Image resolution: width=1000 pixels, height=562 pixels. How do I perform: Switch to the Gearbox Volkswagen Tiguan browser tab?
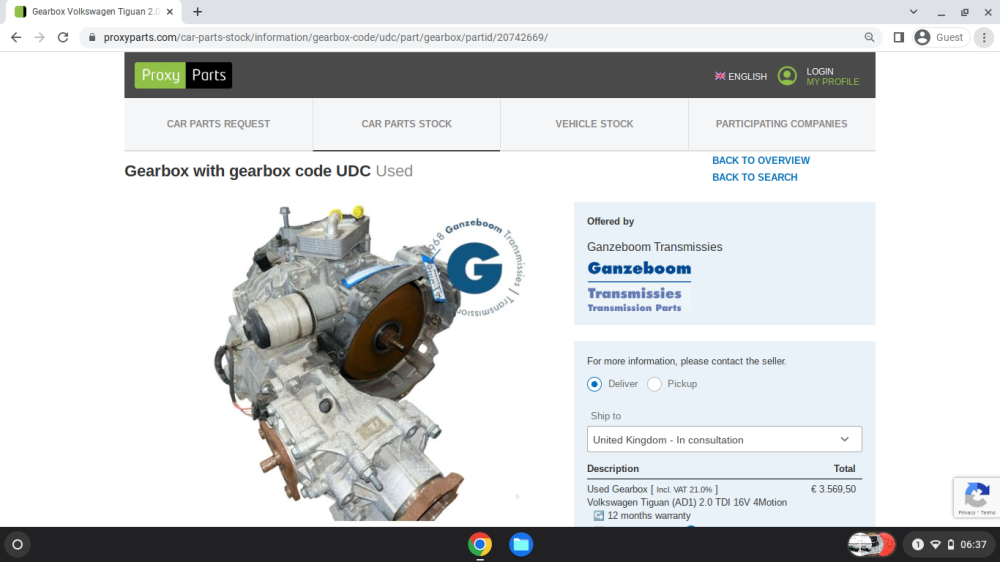(x=94, y=11)
